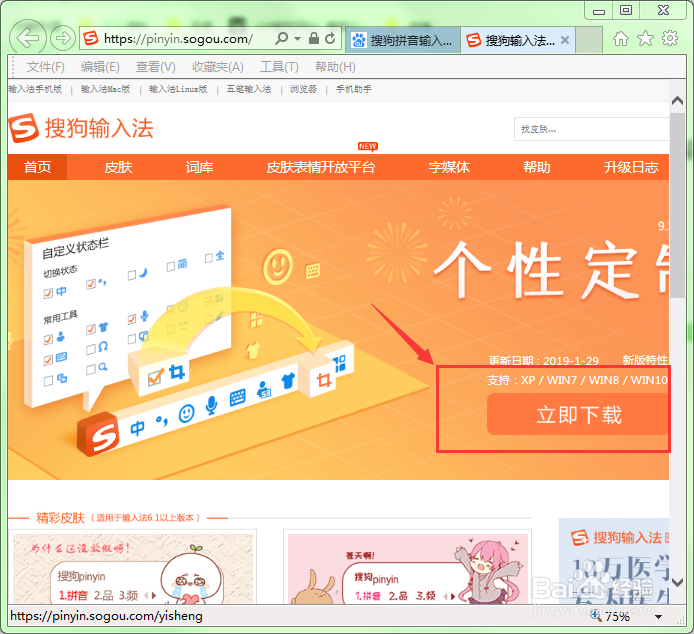Select 皮肤 in the orange navigation bar
This screenshot has height=634, width=694.
coord(118,167)
